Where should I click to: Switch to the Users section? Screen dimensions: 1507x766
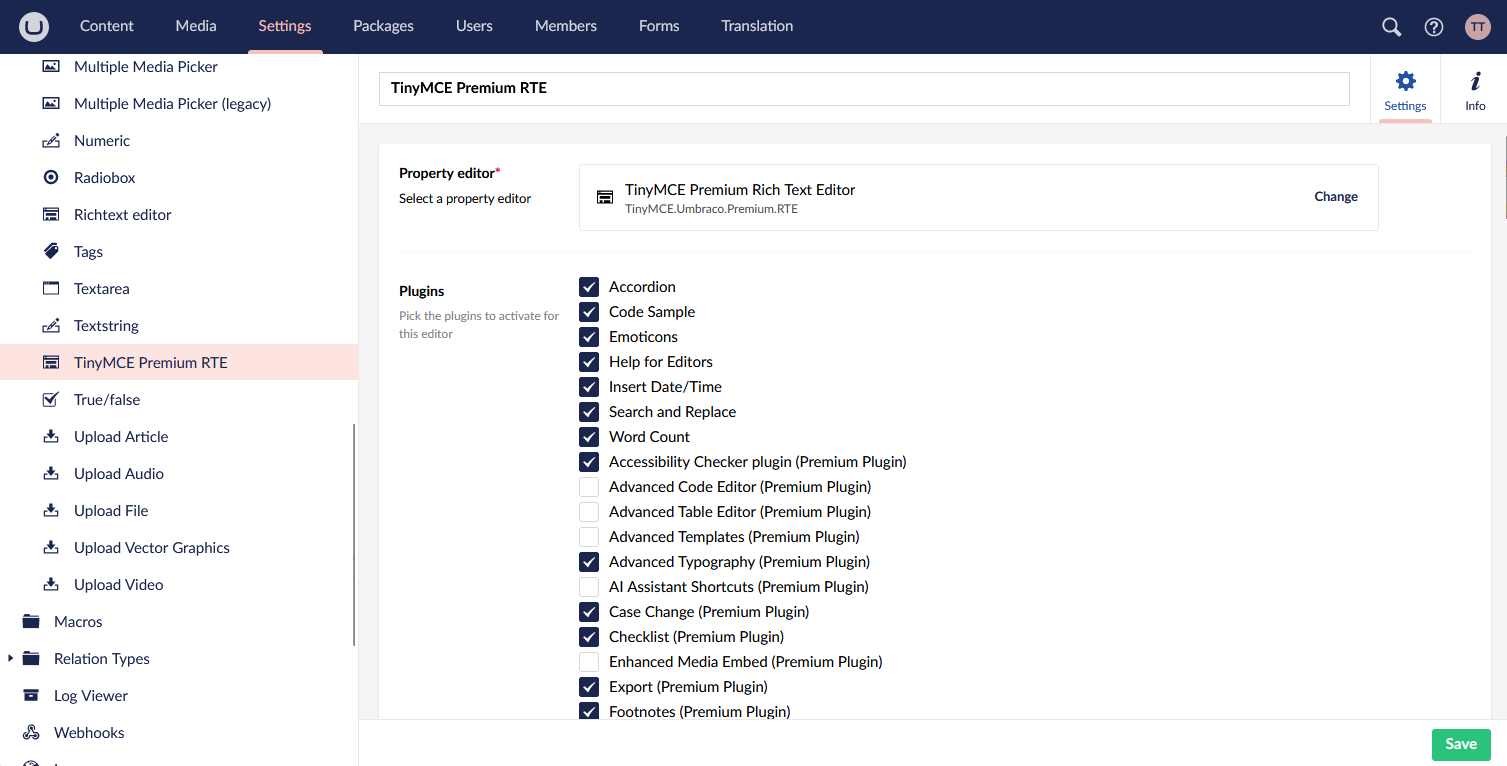point(474,26)
